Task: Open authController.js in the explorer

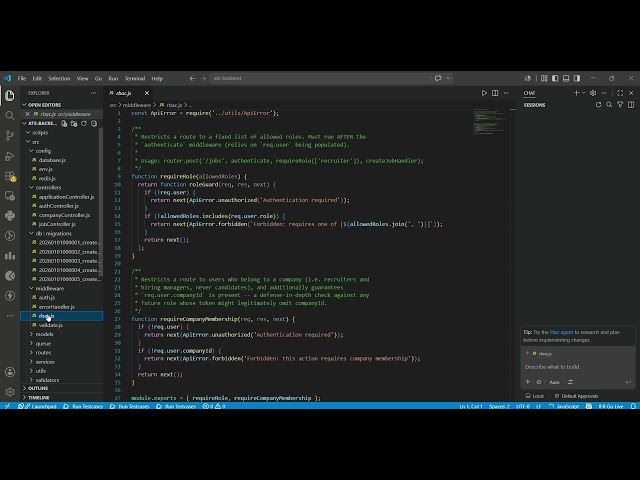Action: click(x=58, y=206)
